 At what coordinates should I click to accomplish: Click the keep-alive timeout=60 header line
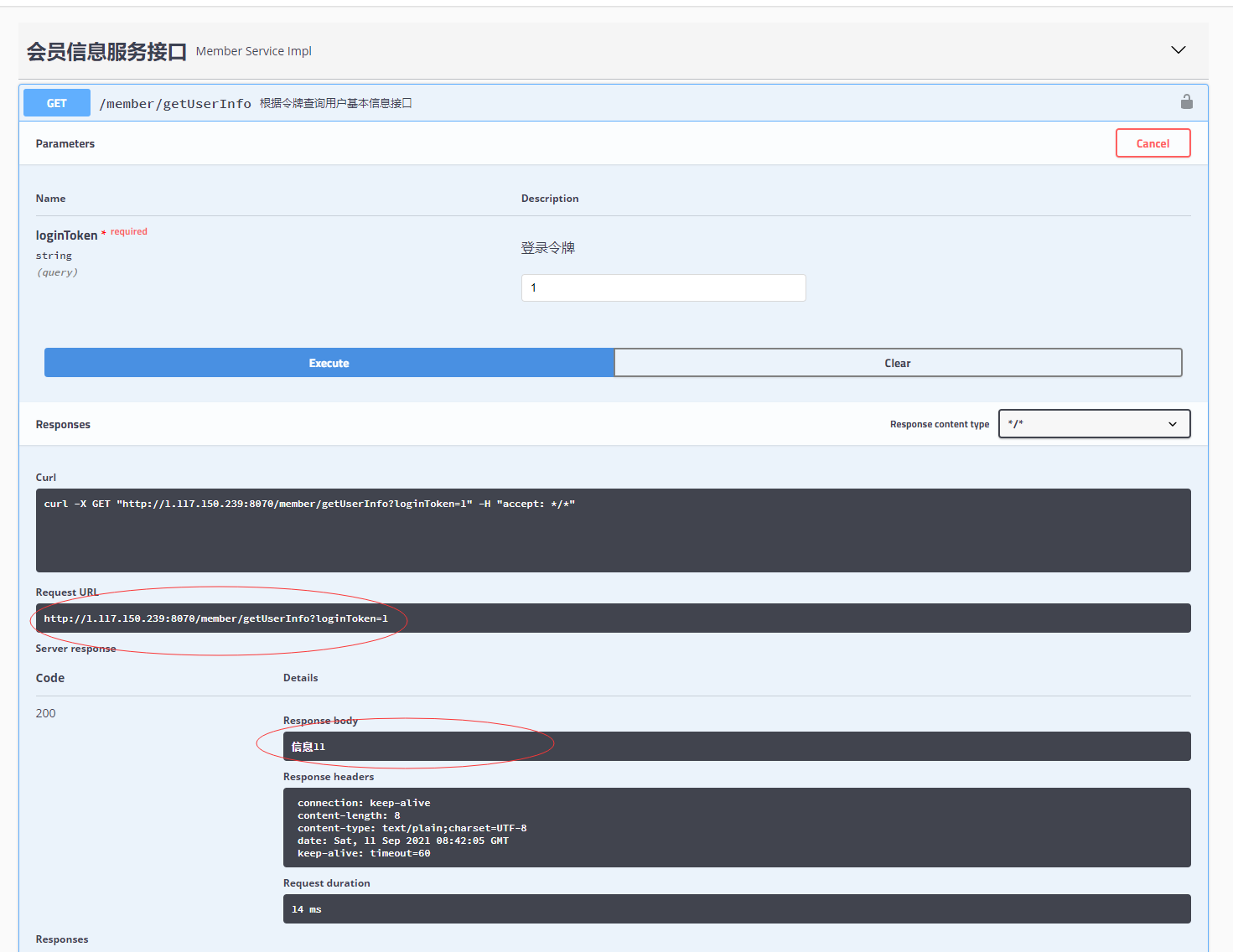pos(364,853)
